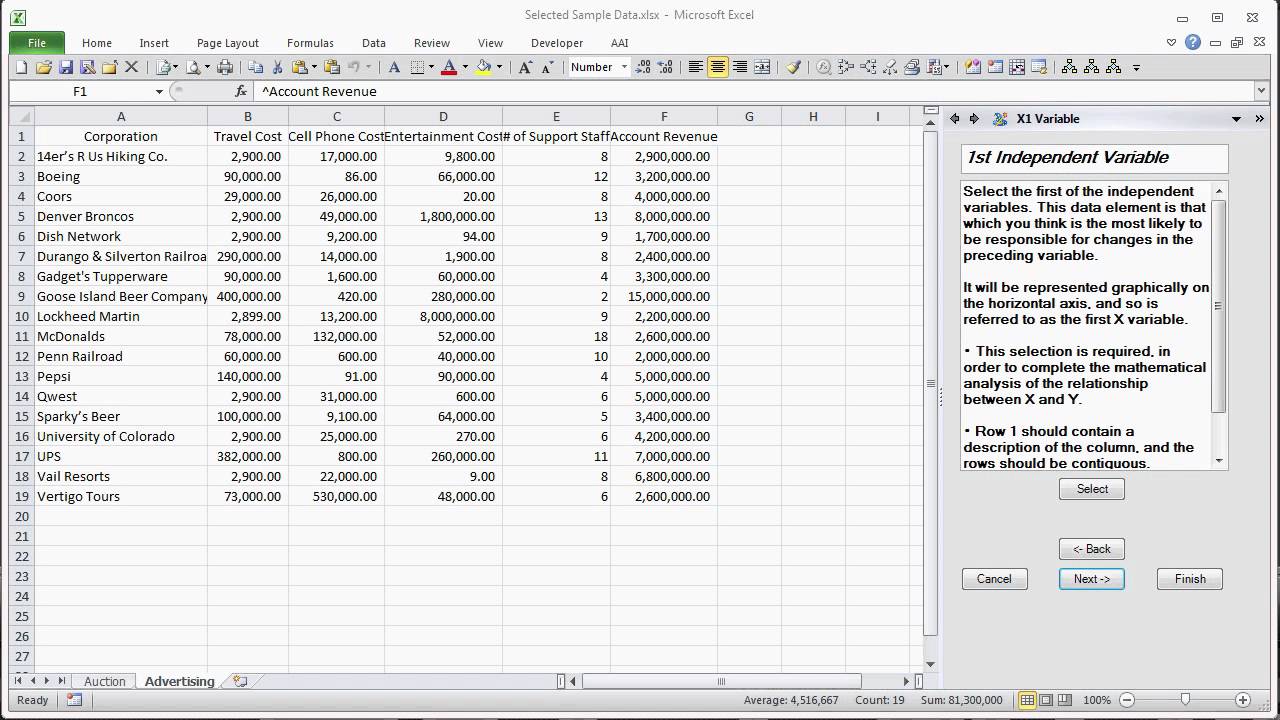The width and height of the screenshot is (1280, 720).
Task: Open the Page Layout ribbon tab
Action: coord(228,43)
